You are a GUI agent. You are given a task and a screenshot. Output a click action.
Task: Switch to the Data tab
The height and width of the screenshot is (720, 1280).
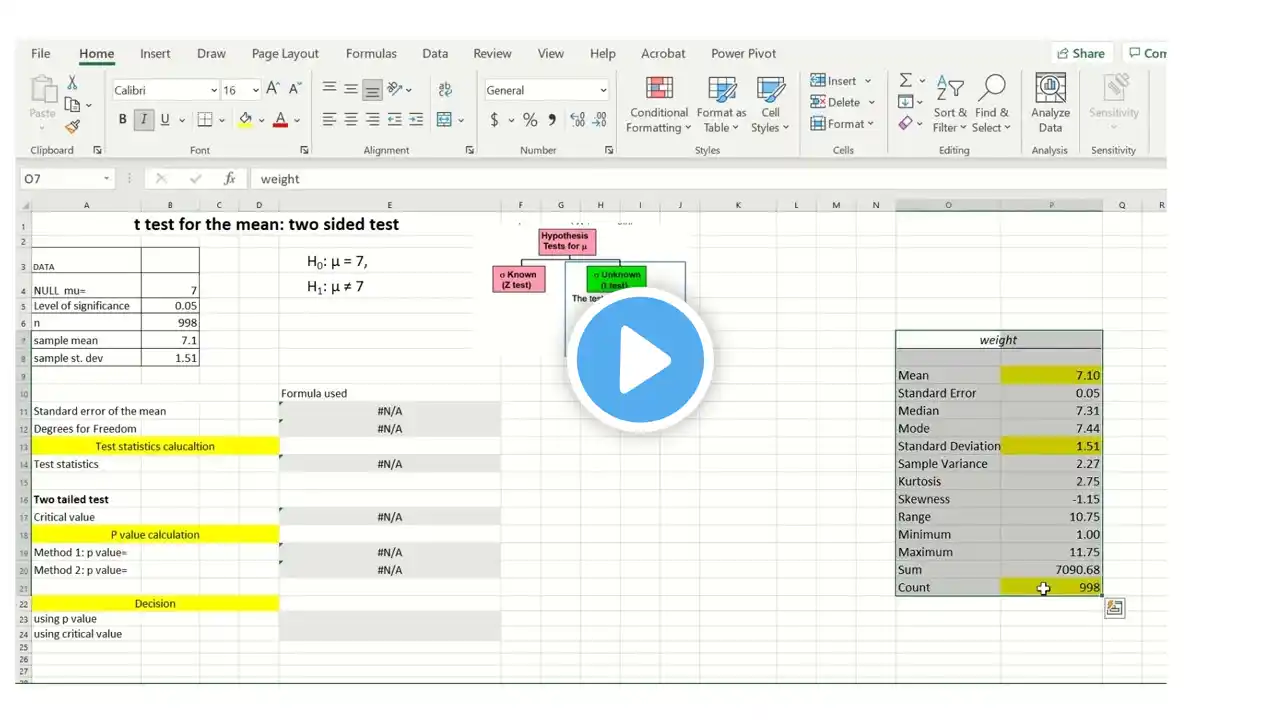[435, 54]
